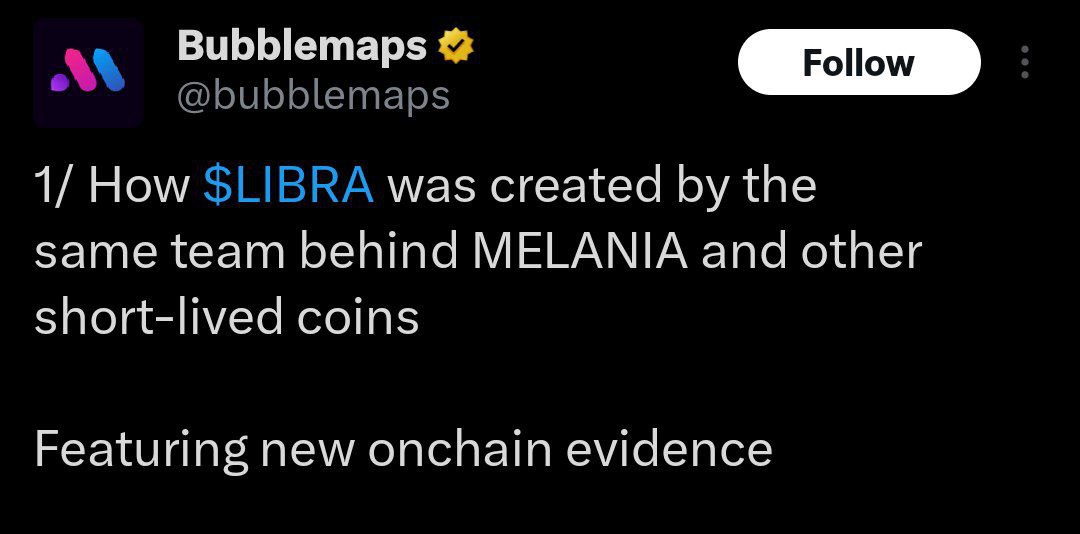Screen dimensions: 1080x534
Task: Open the $LIBRA cashtag link
Action: pos(289,186)
